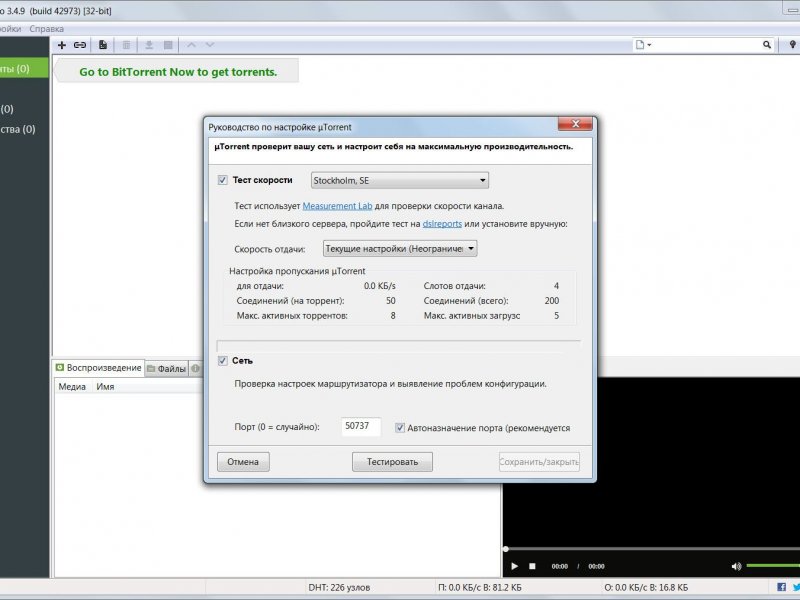The height and width of the screenshot is (600, 800).
Task: Click the Stop button in media player
Action: coord(532,566)
